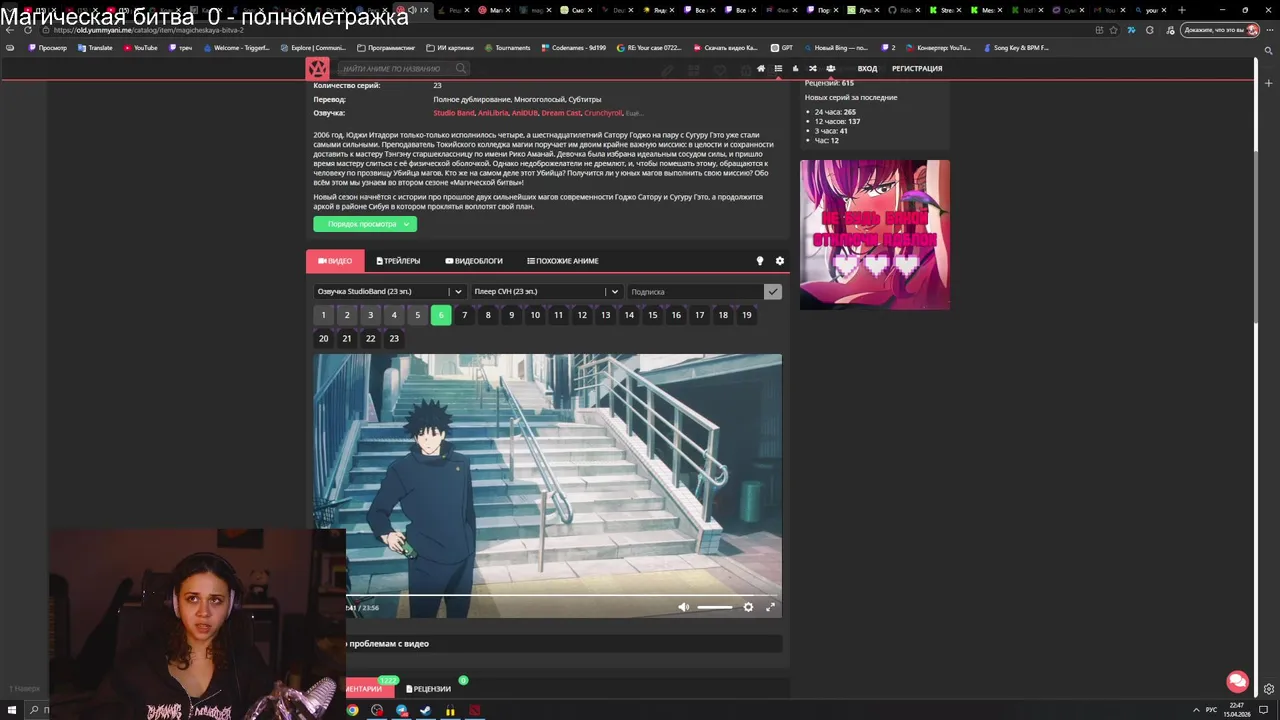1280x720 pixels.
Task: Switch to the Видеоблоги tab
Action: click(x=474, y=261)
